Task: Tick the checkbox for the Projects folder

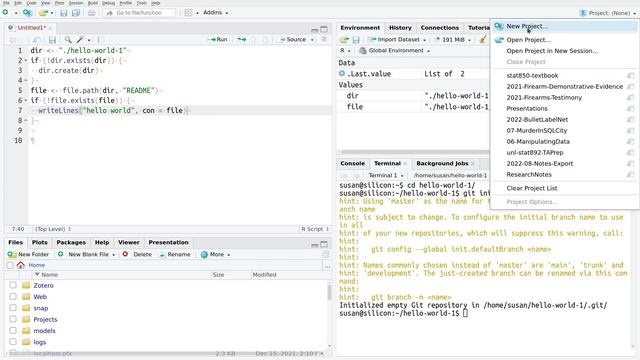Action: 13,319
